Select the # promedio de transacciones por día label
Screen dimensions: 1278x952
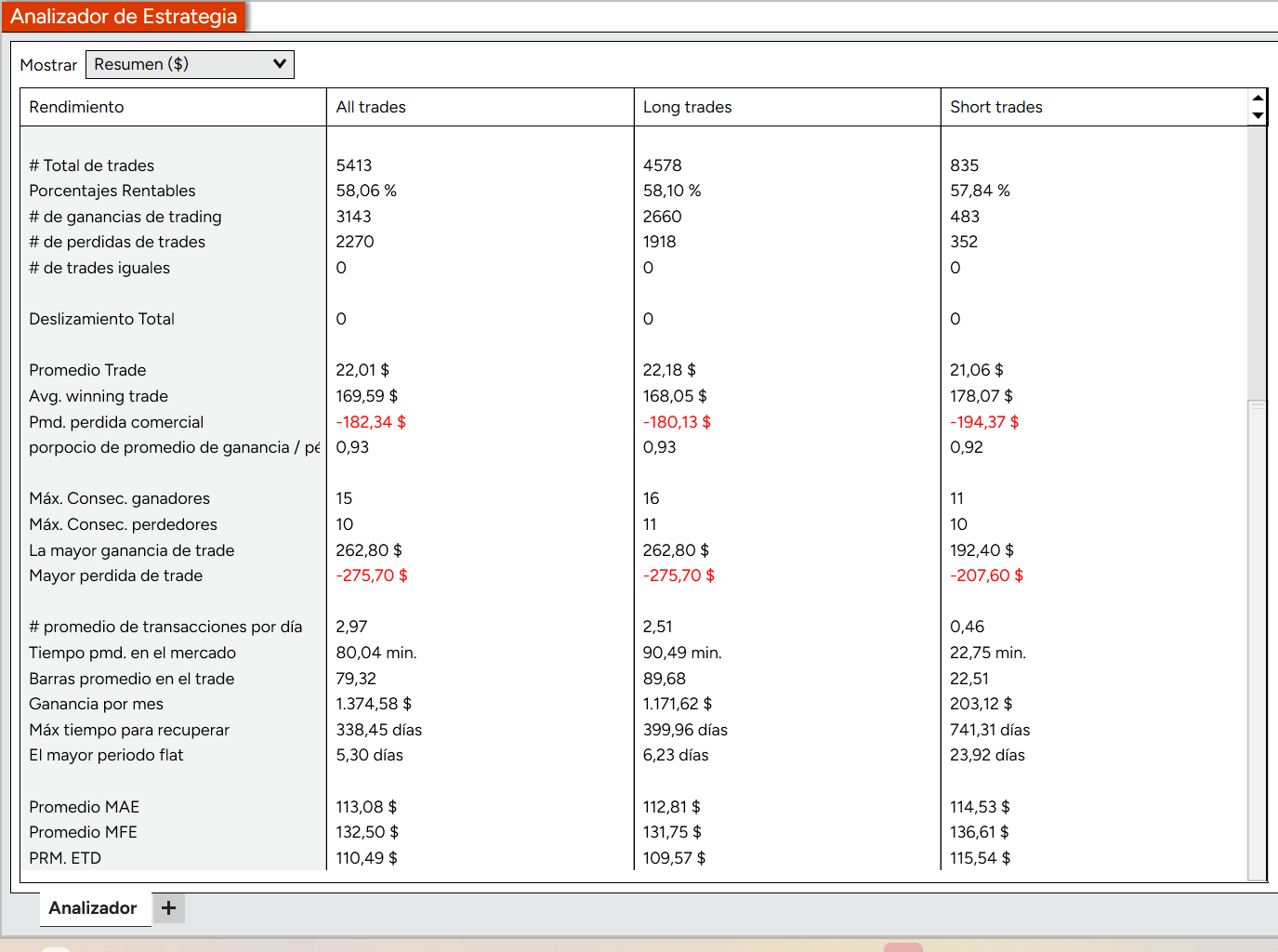(x=165, y=627)
